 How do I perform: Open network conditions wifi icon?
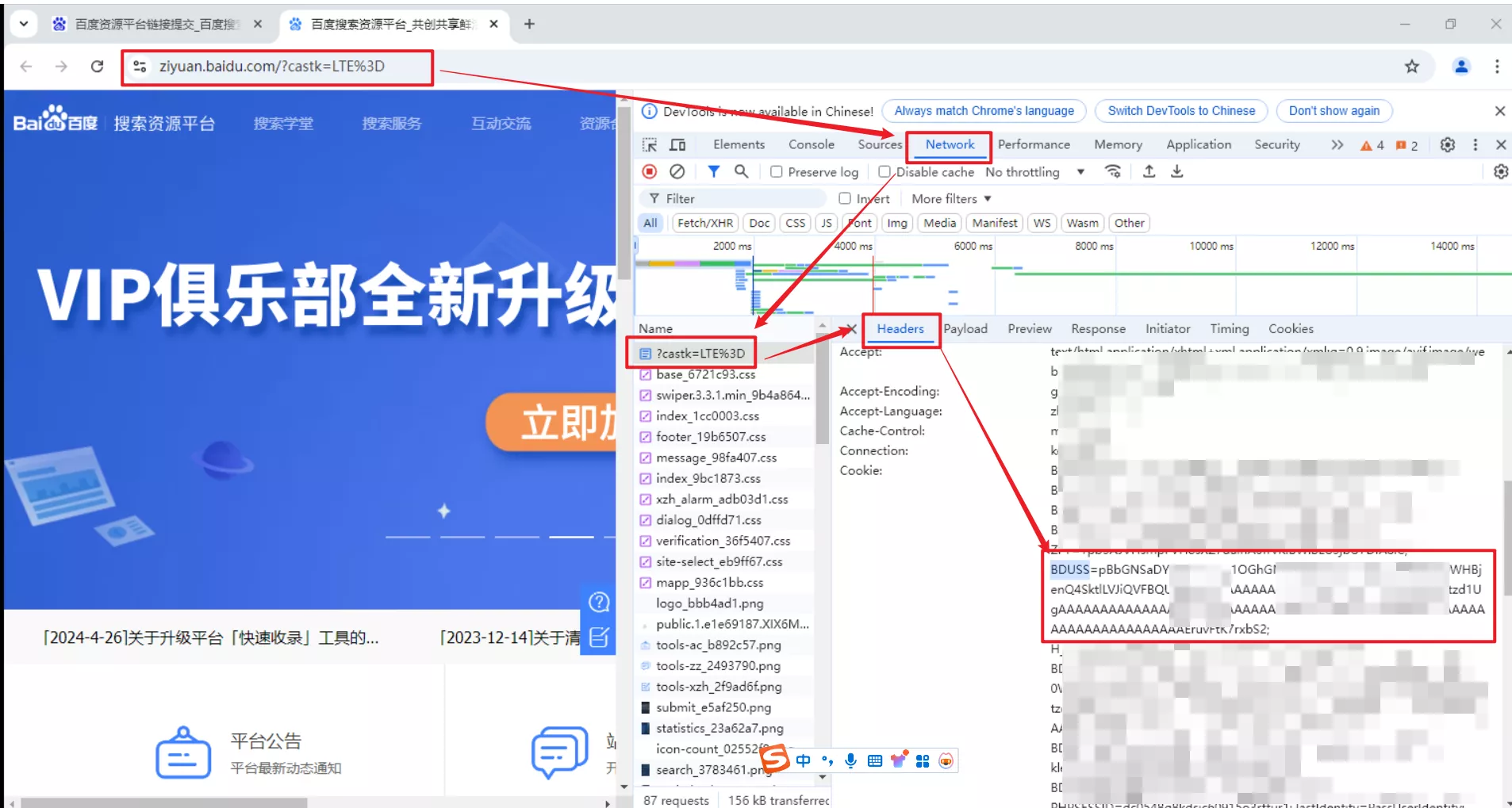(x=1113, y=171)
